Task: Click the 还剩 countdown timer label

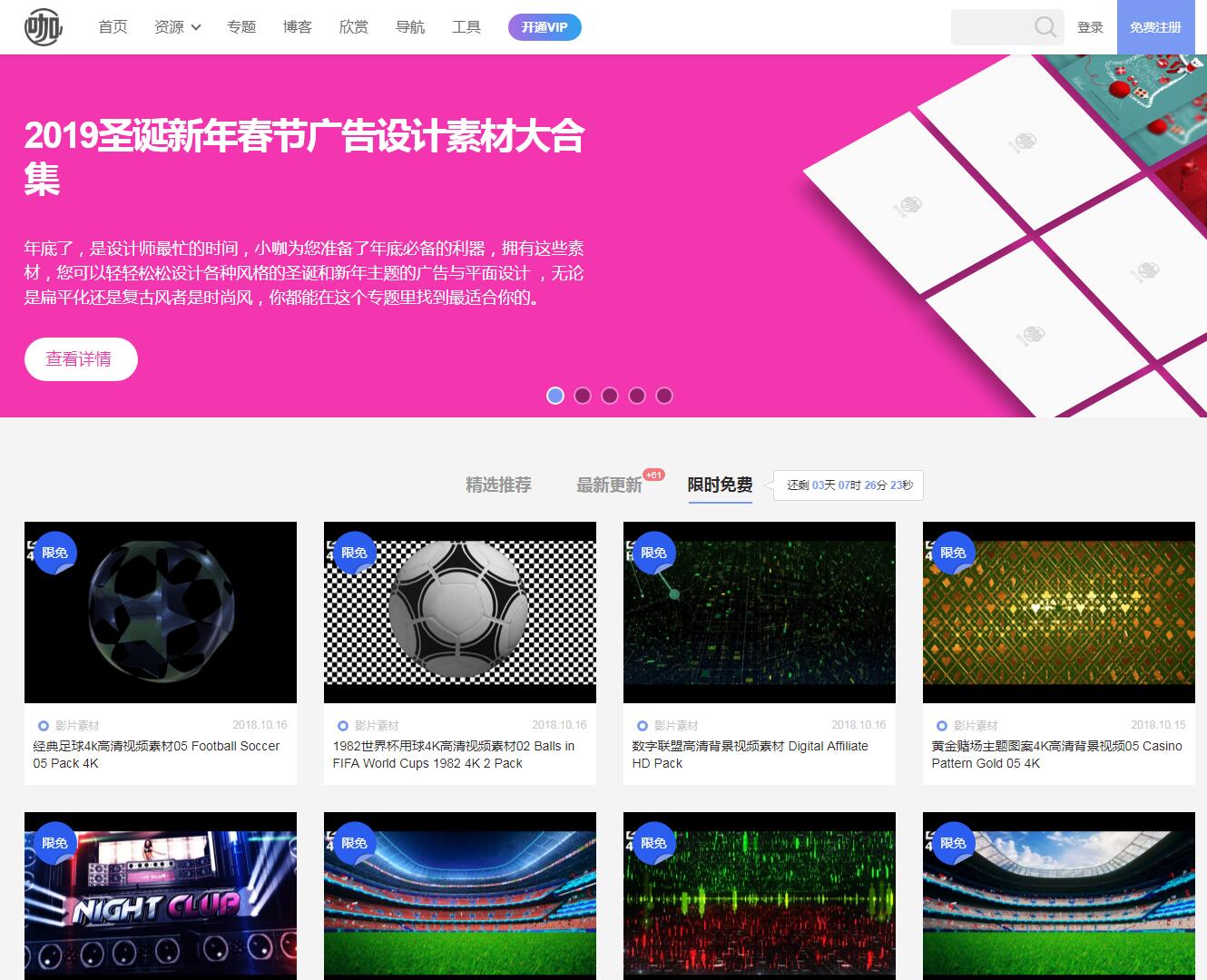Action: pyautogui.click(x=849, y=485)
